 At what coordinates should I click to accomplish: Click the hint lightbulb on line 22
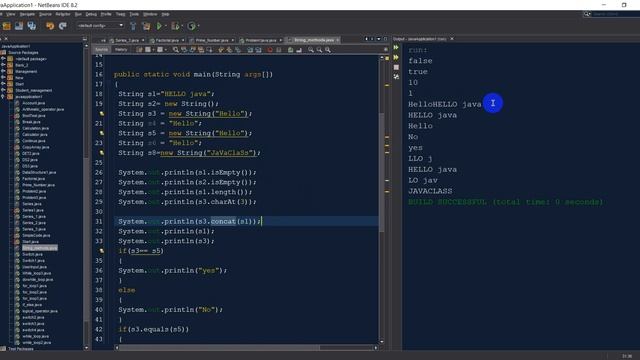tap(101, 133)
